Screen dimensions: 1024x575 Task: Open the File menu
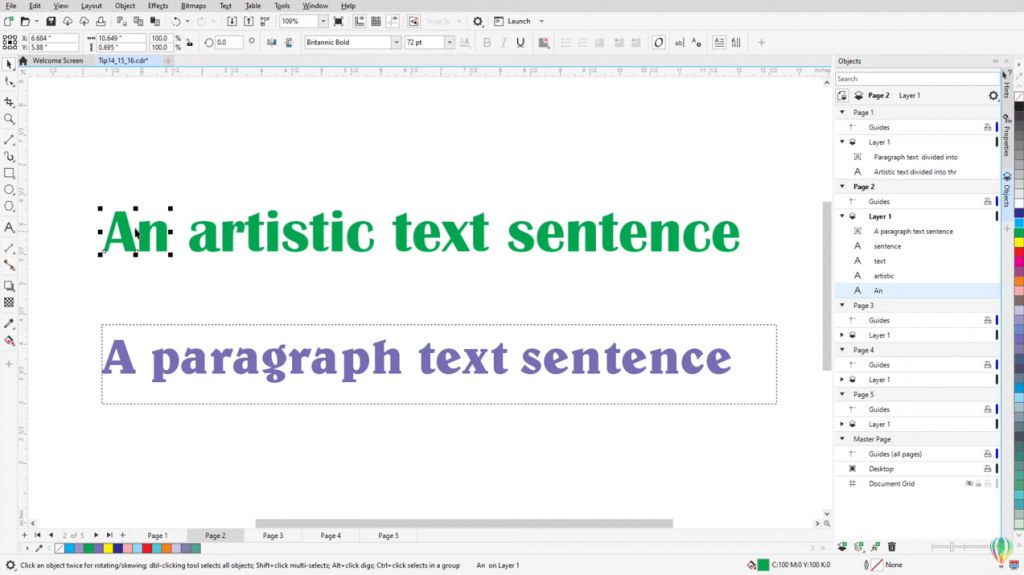(11, 6)
